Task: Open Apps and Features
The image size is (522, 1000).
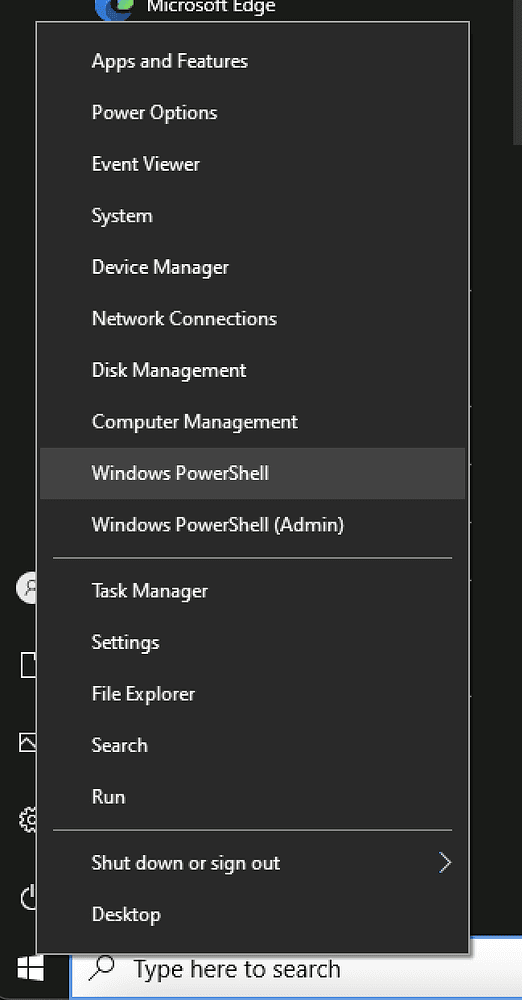Action: pos(252,61)
